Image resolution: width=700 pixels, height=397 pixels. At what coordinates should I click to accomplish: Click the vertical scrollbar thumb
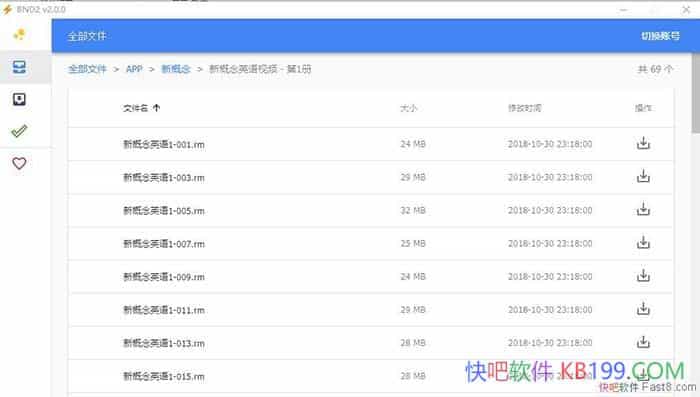[696, 94]
